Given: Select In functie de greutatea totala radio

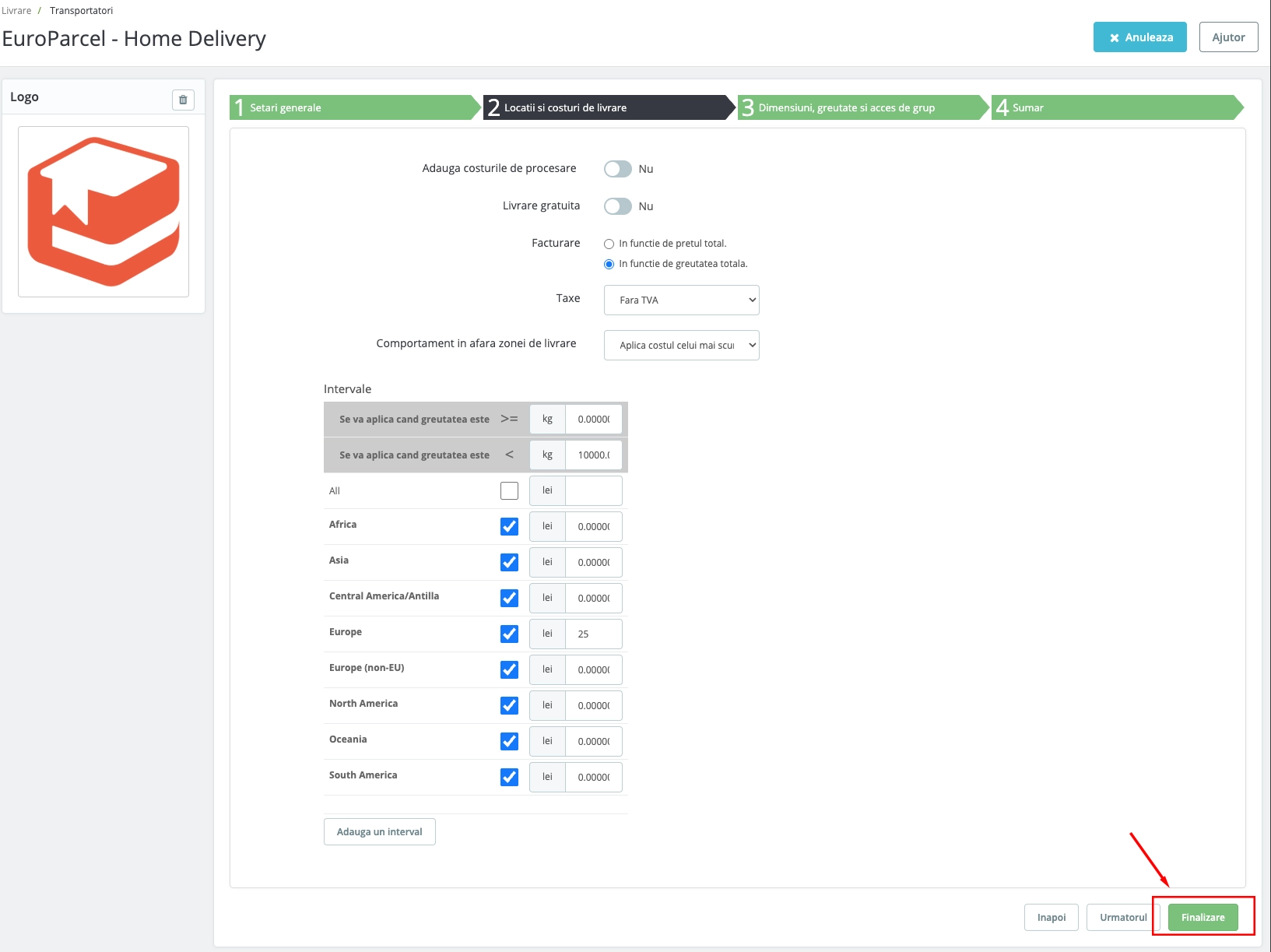Looking at the screenshot, I should [609, 264].
